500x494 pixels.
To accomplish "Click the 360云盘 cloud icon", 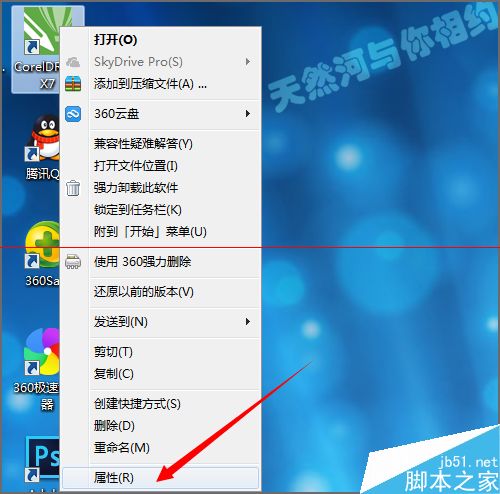I will click(73, 114).
